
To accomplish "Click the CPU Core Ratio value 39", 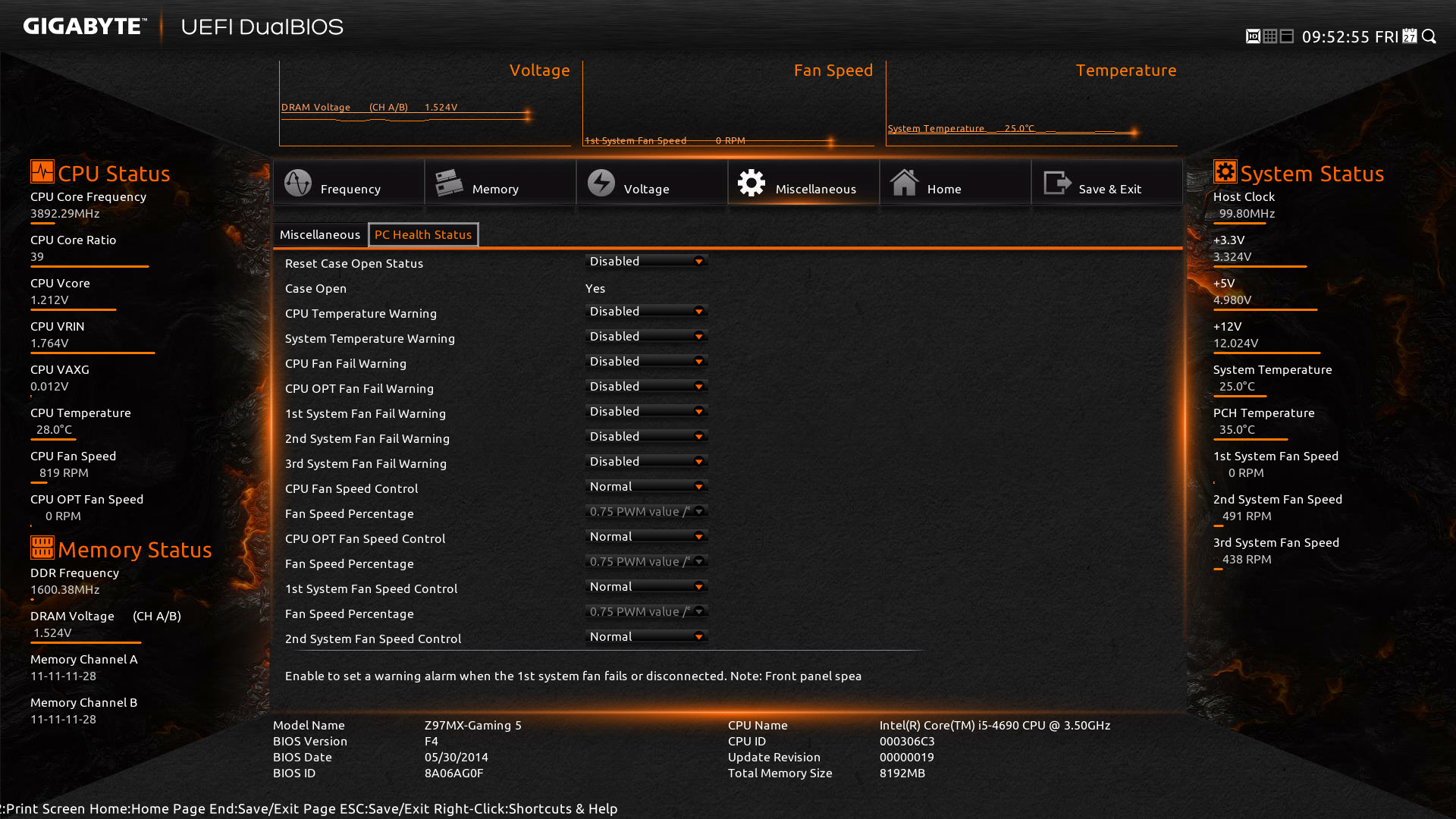I will 37,256.
